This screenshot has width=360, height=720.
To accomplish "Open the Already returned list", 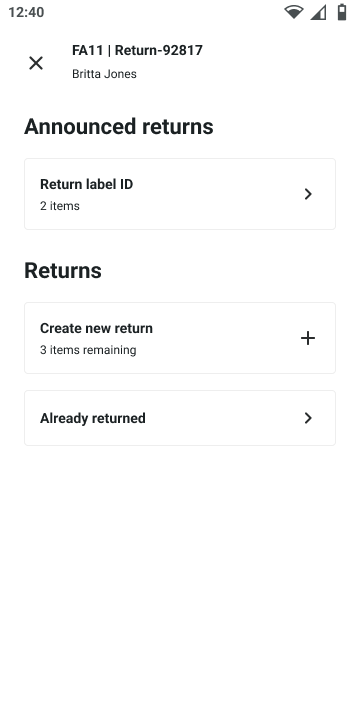I will tap(180, 418).
